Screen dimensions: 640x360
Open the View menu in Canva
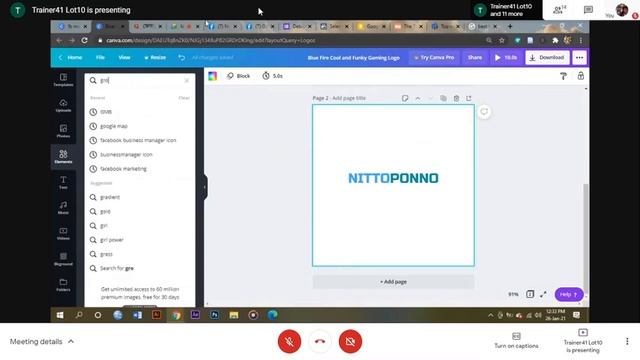(124, 58)
